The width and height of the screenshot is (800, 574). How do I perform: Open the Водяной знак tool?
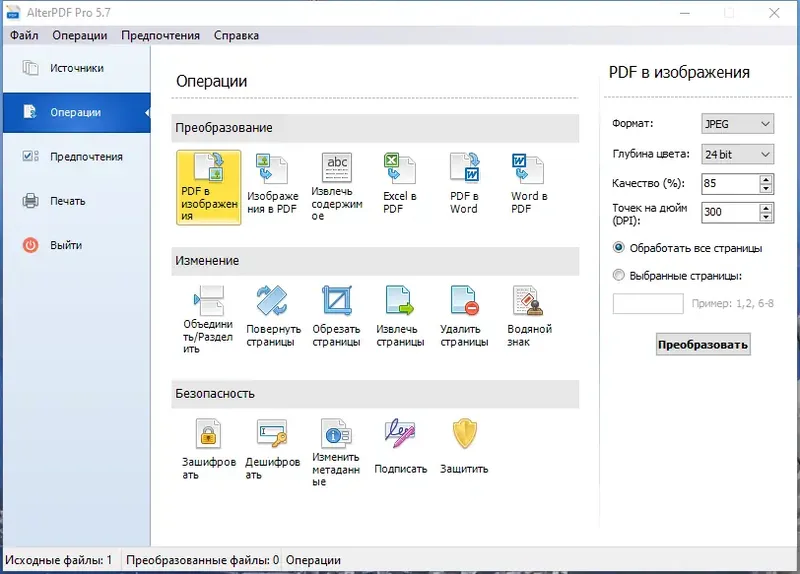click(529, 316)
